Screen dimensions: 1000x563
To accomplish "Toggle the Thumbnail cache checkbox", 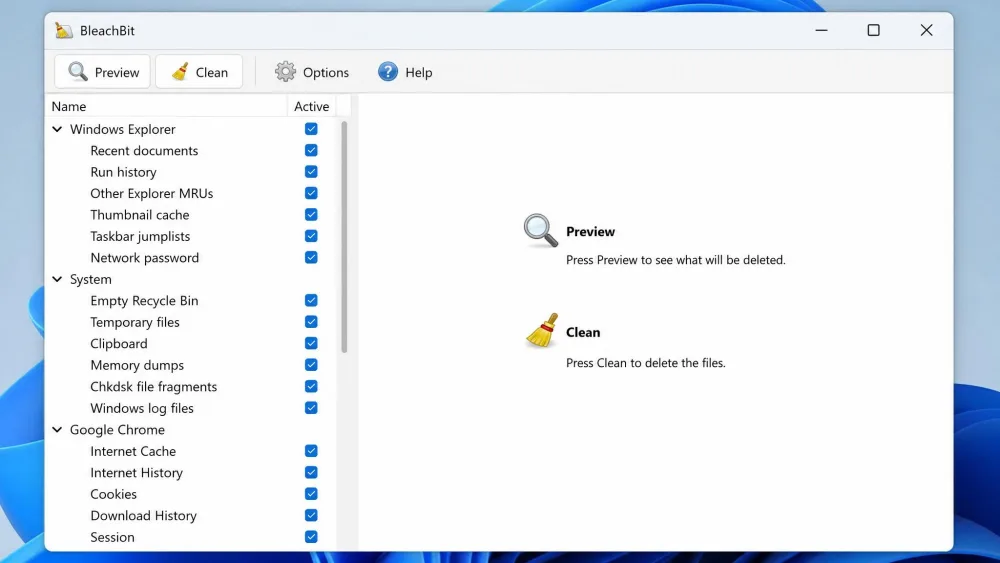I will click(311, 215).
